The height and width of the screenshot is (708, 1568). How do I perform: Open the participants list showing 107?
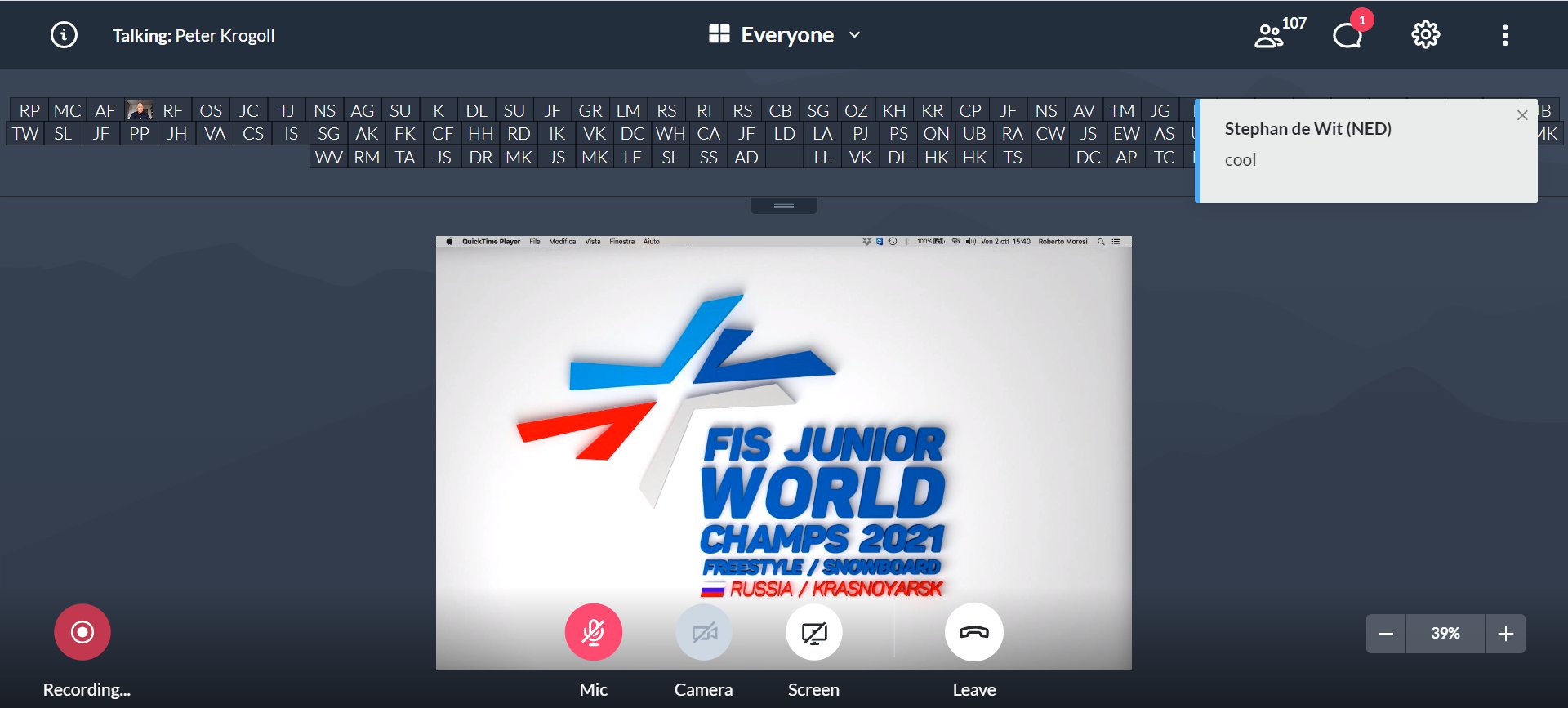point(1279,34)
